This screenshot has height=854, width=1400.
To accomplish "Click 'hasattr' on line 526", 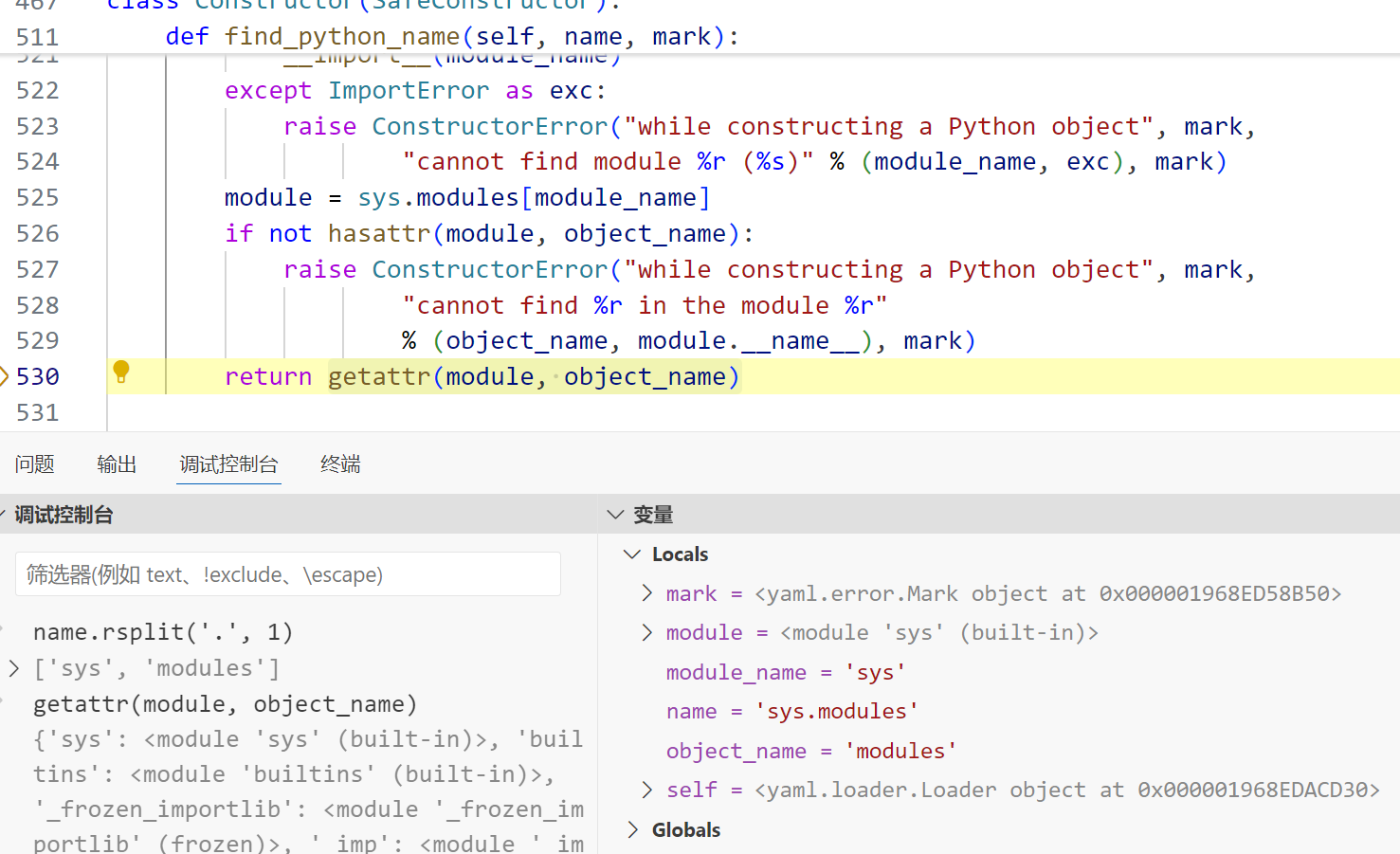I will point(379,233).
